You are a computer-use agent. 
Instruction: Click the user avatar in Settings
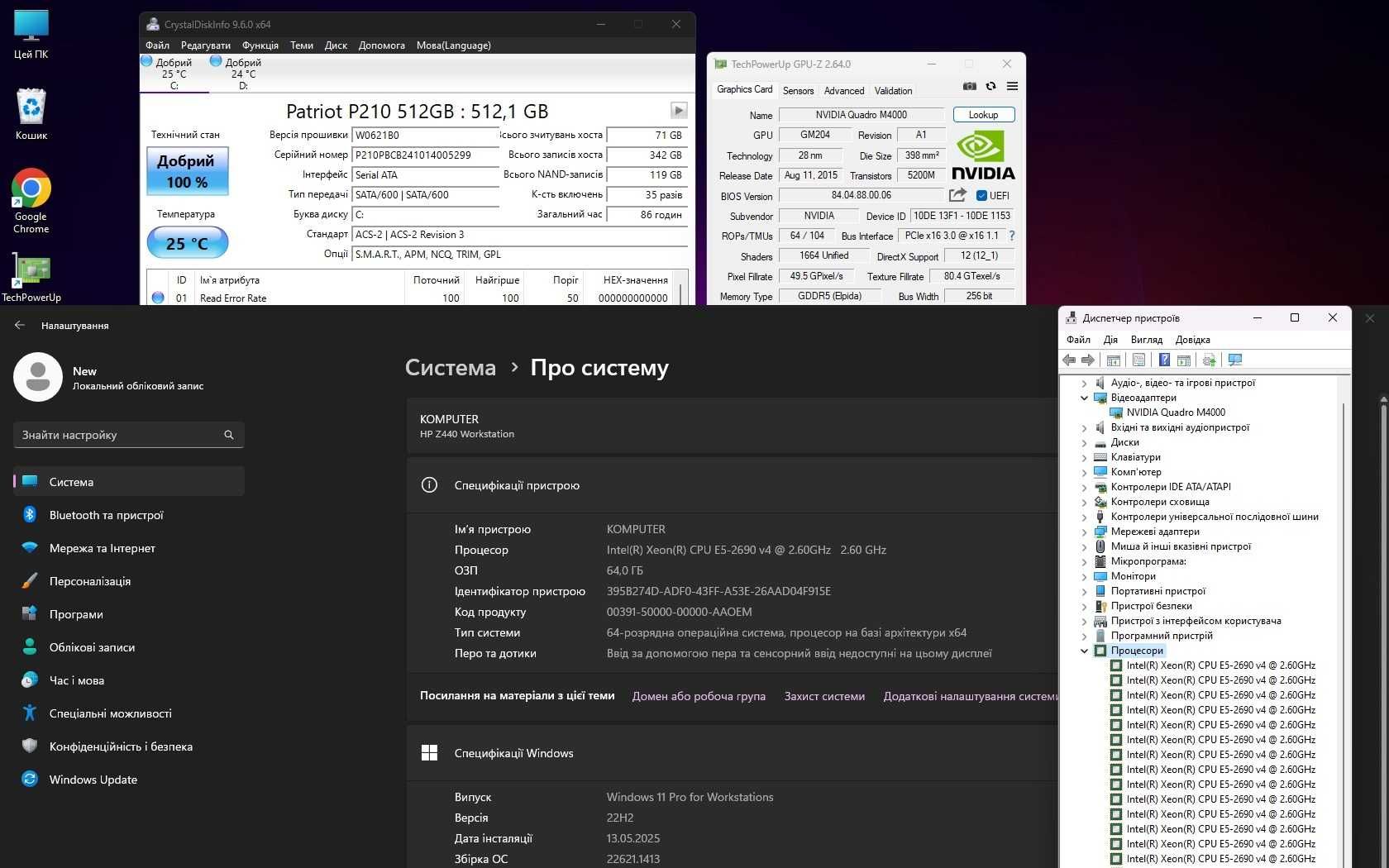[x=38, y=377]
